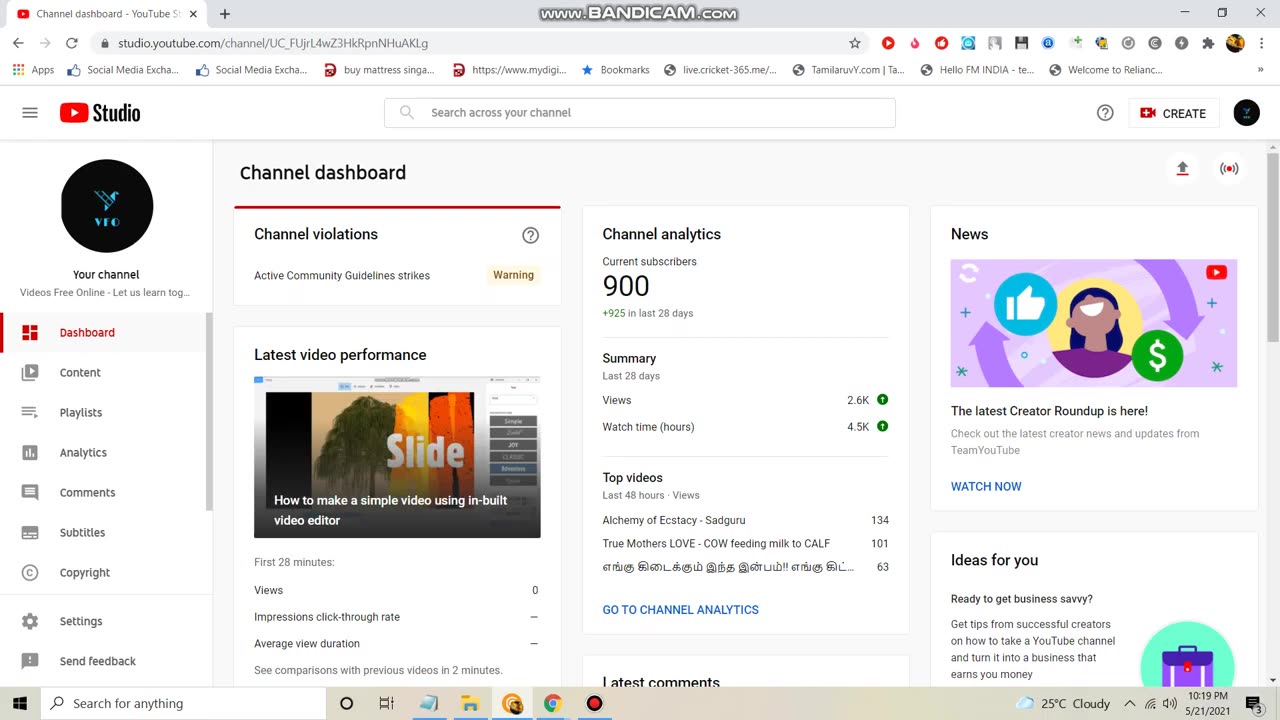Click the latest video performance thumbnail
The width and height of the screenshot is (1280, 720).
pos(397,457)
